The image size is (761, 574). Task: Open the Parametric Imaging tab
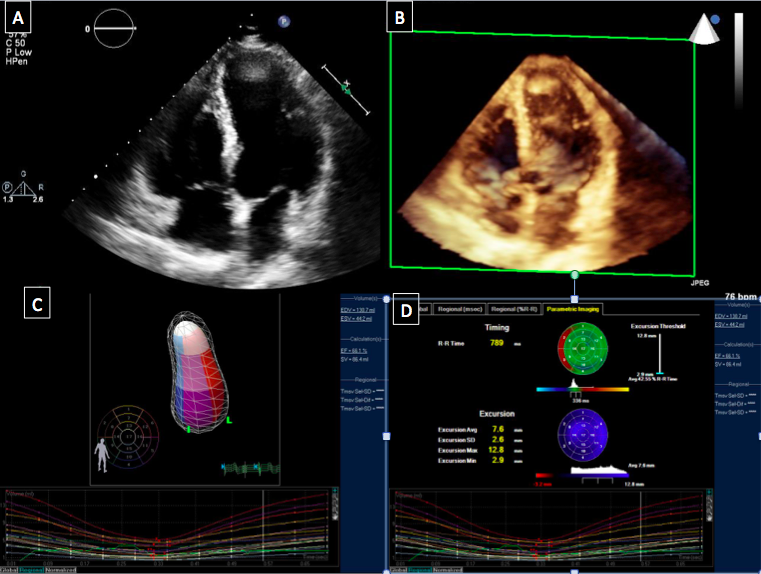point(573,309)
